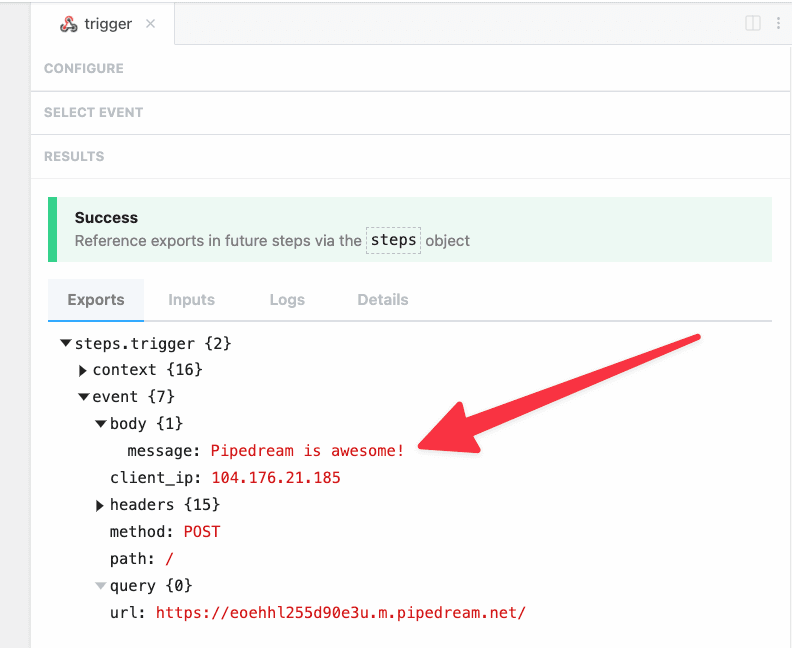The width and height of the screenshot is (792, 648).
Task: Expand the CONFIGURE section
Action: [410, 68]
